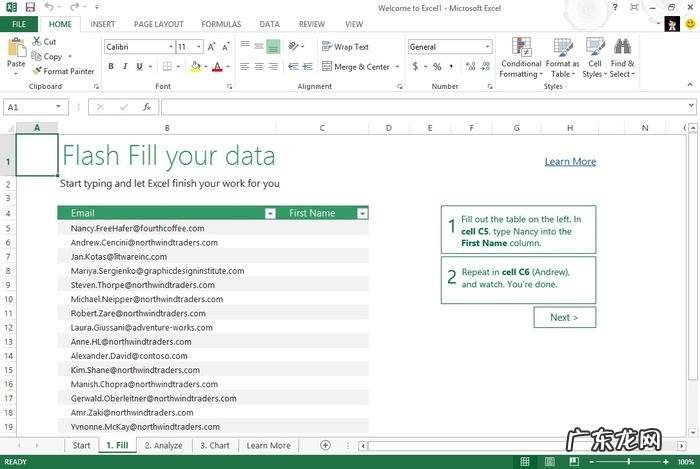Open the Calibri font name dropdown

click(x=169, y=47)
